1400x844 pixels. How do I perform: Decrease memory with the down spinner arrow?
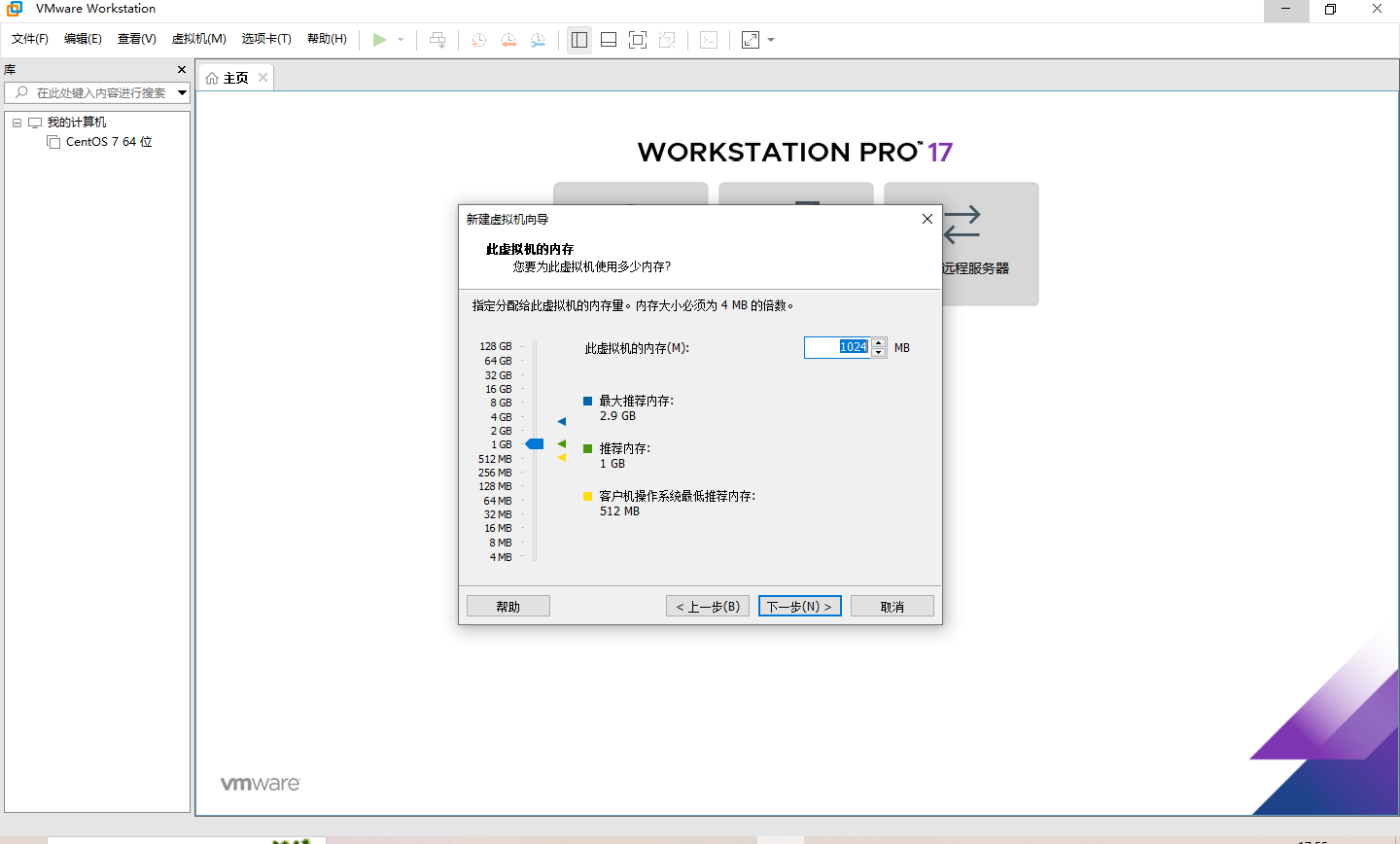[x=879, y=353]
